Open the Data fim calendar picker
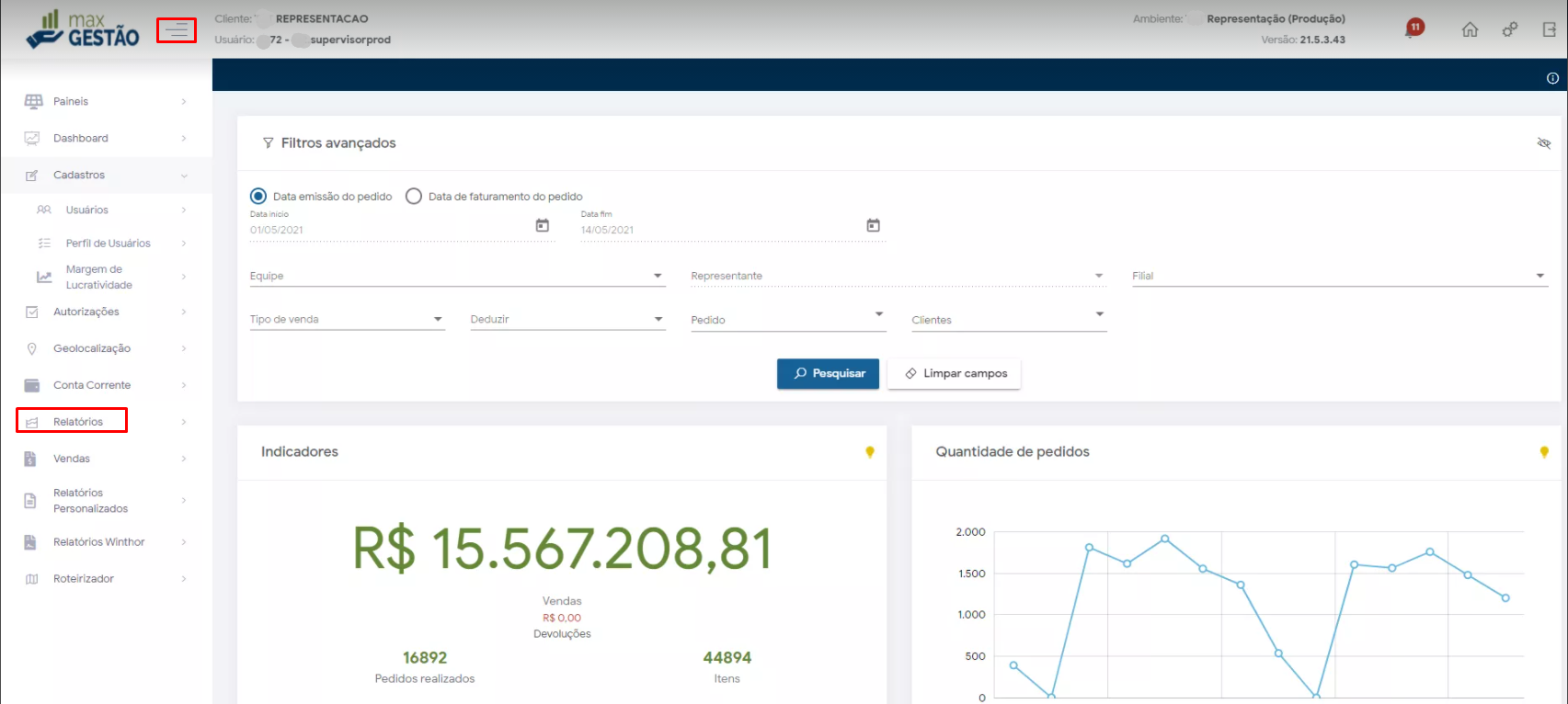 click(x=873, y=225)
